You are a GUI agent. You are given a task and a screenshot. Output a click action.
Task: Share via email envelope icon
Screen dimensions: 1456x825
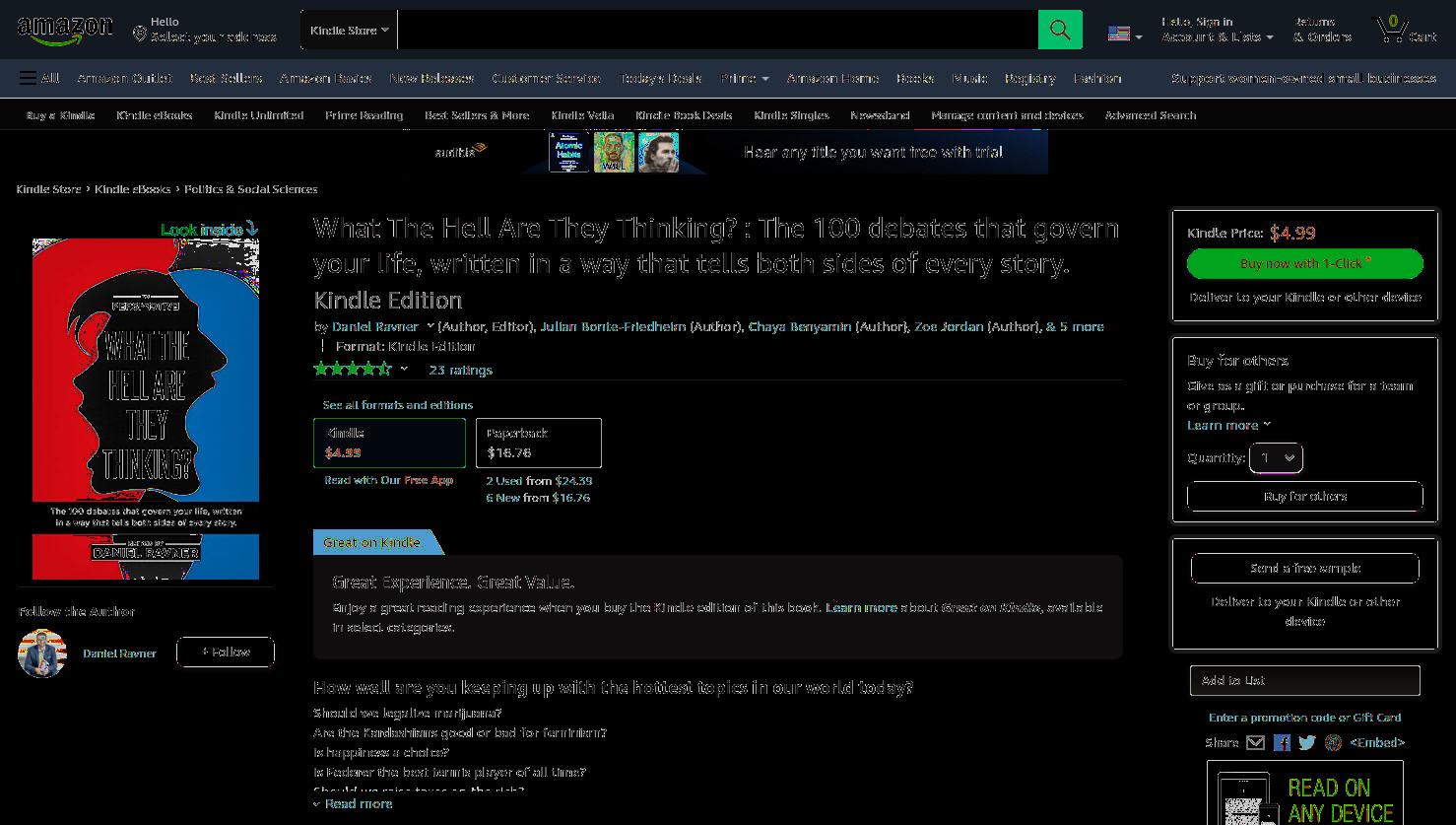point(1255,743)
